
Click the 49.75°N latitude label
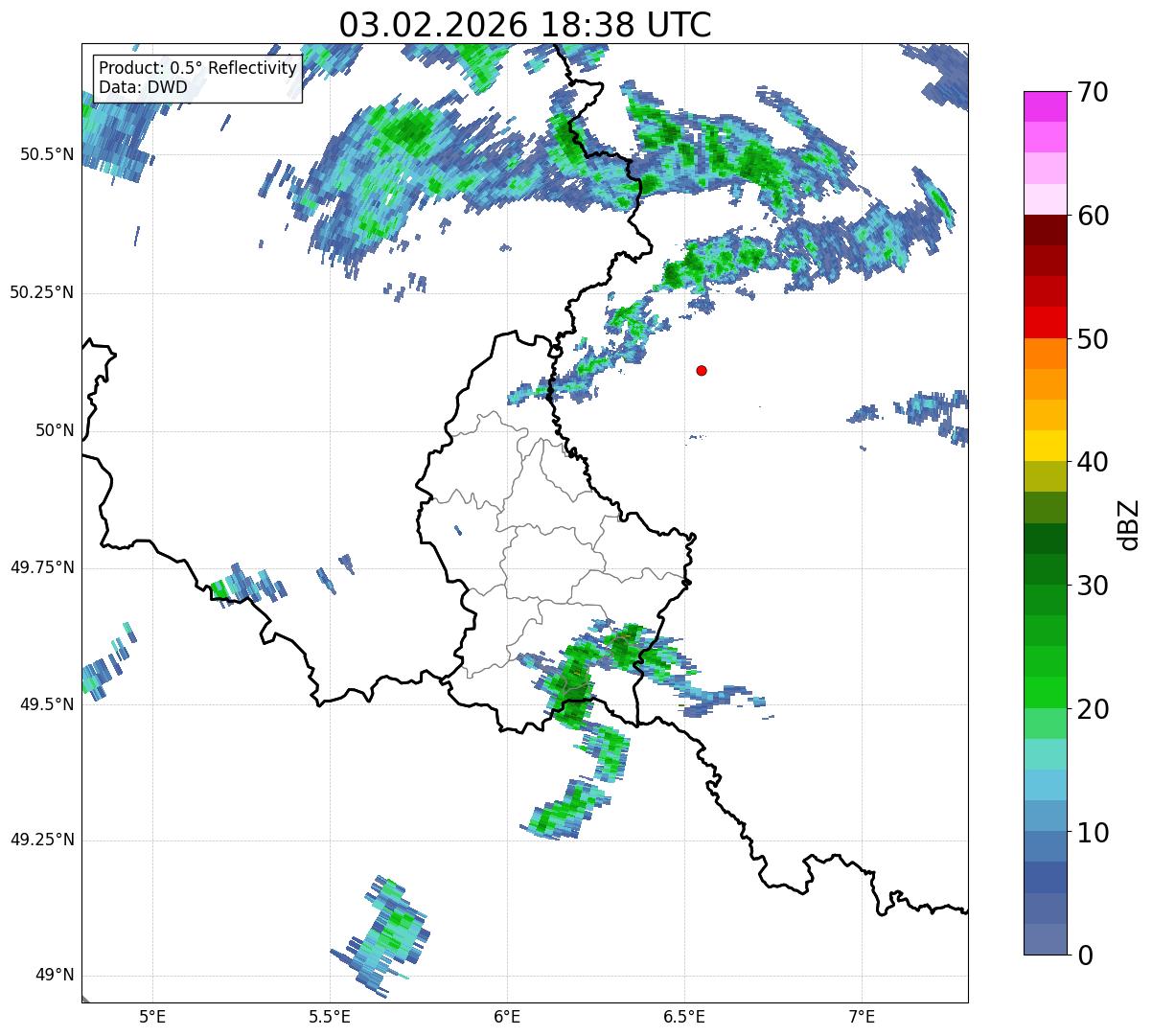click(x=42, y=567)
